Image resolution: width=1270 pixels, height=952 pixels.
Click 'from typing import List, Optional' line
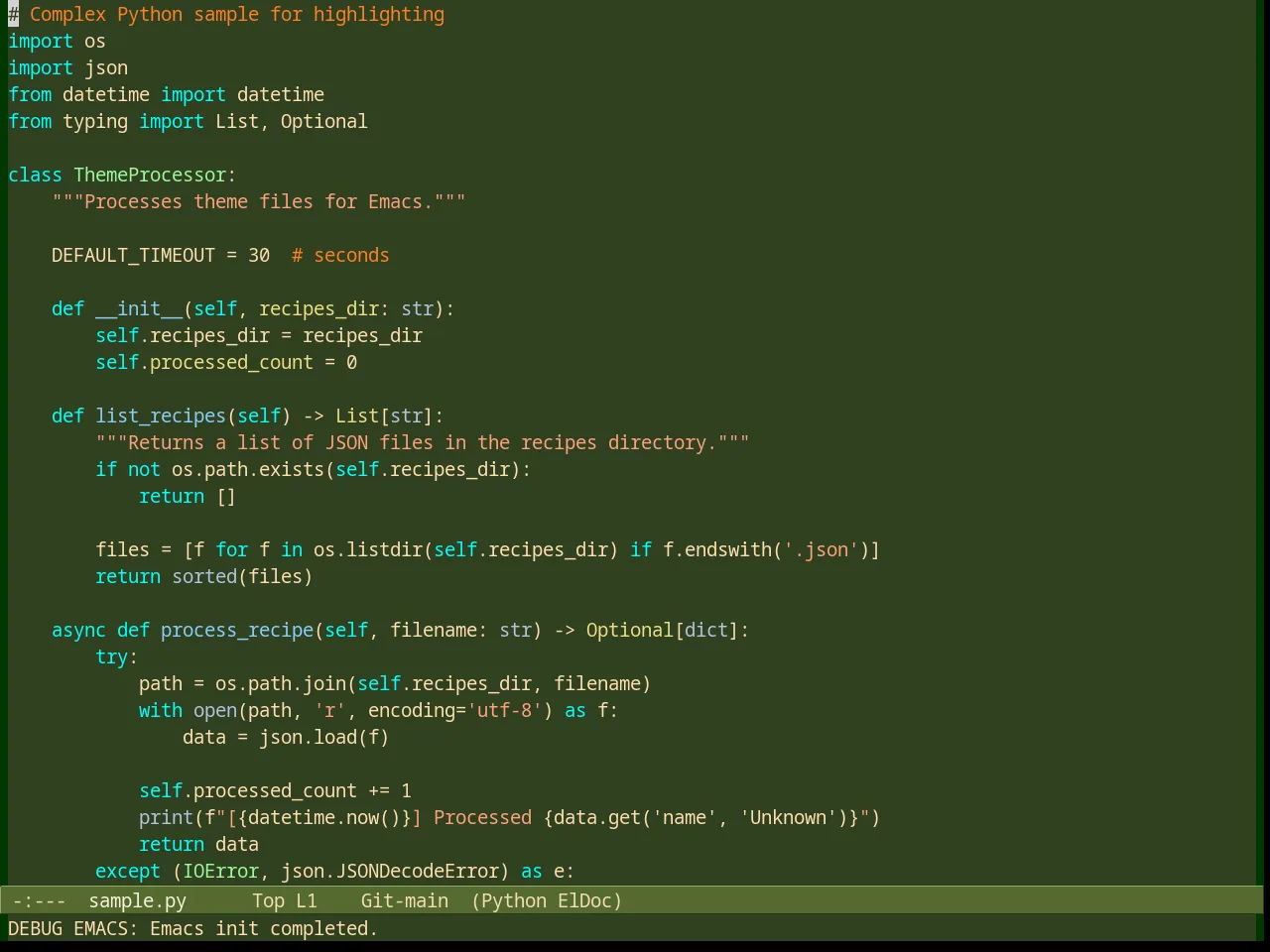tap(188, 121)
